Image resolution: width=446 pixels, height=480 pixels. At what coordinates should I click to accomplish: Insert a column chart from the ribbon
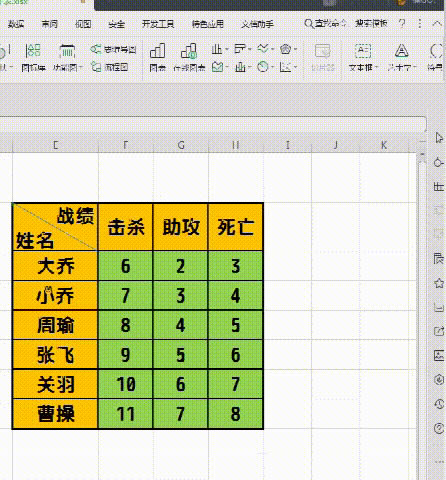point(217,49)
